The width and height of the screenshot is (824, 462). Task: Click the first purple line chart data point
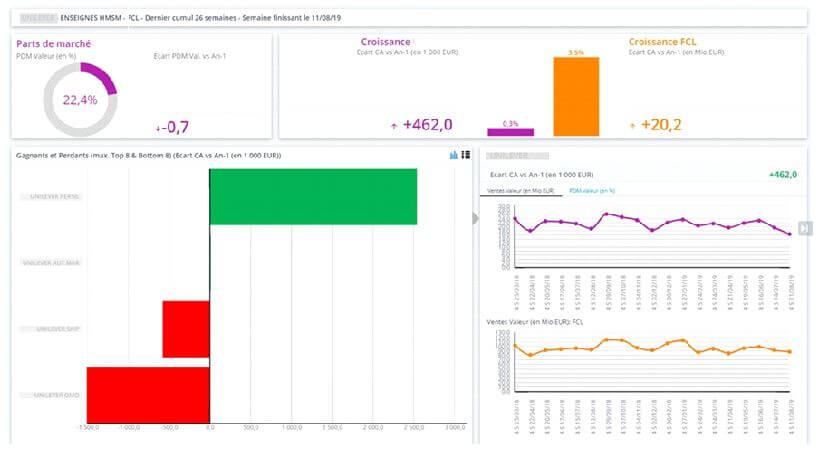pos(515,219)
